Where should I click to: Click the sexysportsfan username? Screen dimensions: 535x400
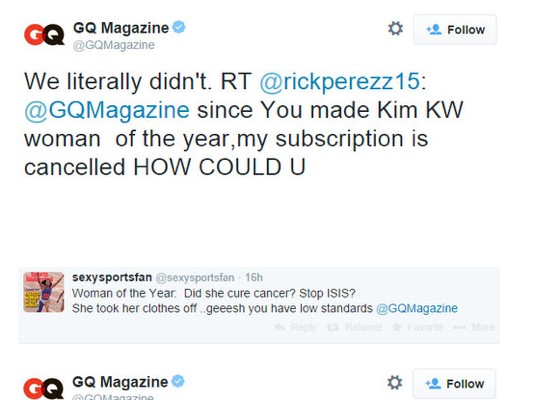[x=112, y=277]
